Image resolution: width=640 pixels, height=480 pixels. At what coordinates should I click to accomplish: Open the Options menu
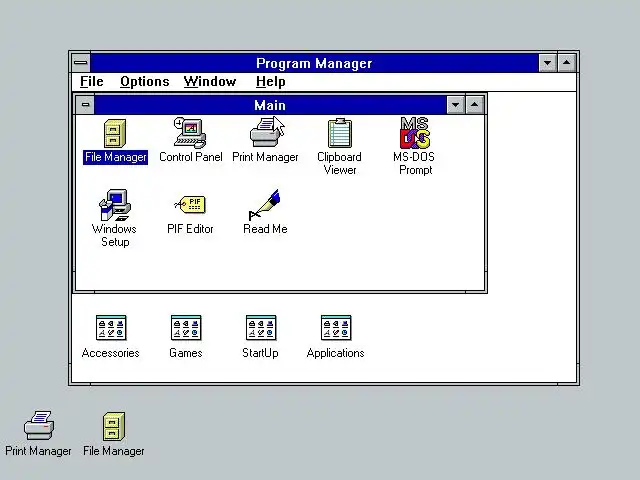pos(144,82)
